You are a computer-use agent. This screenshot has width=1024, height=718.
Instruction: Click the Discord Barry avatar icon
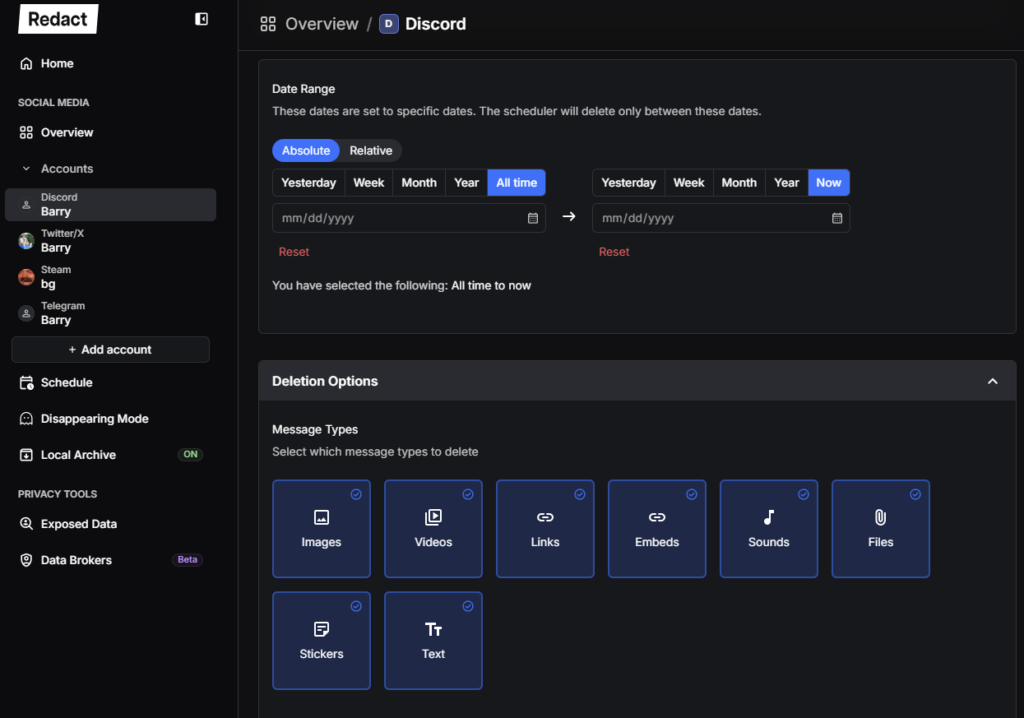pyautogui.click(x=26, y=204)
